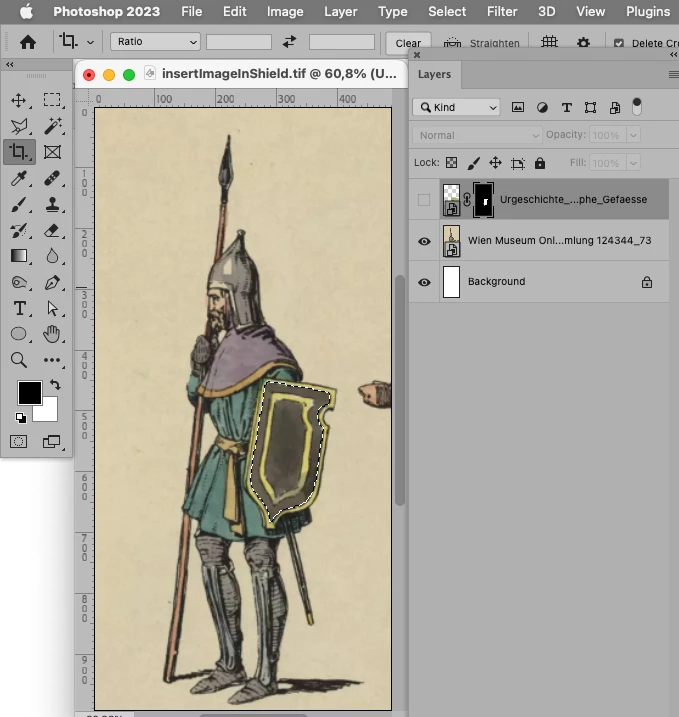Image resolution: width=679 pixels, height=717 pixels.
Task: Select the Magic Wand tool
Action: pos(53,126)
